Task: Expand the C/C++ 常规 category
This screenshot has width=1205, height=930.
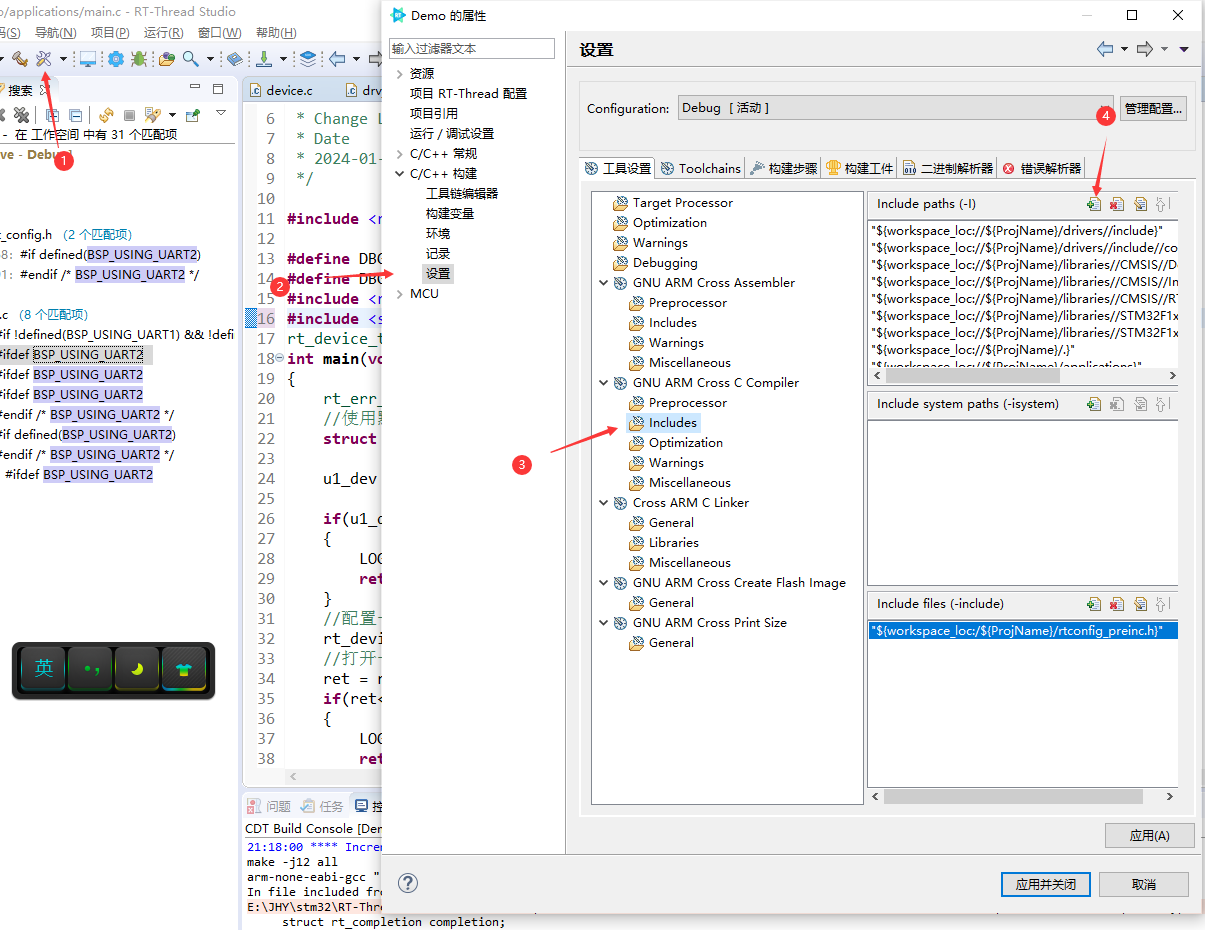Action: pyautogui.click(x=400, y=153)
